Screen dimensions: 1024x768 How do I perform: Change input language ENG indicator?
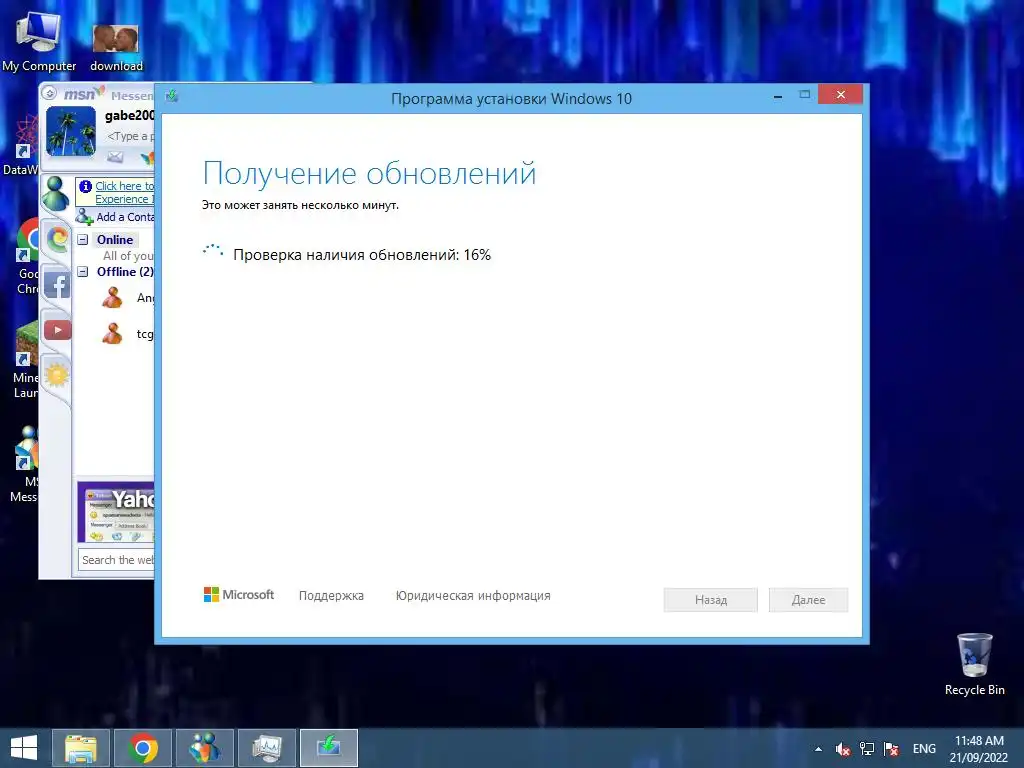pos(924,749)
